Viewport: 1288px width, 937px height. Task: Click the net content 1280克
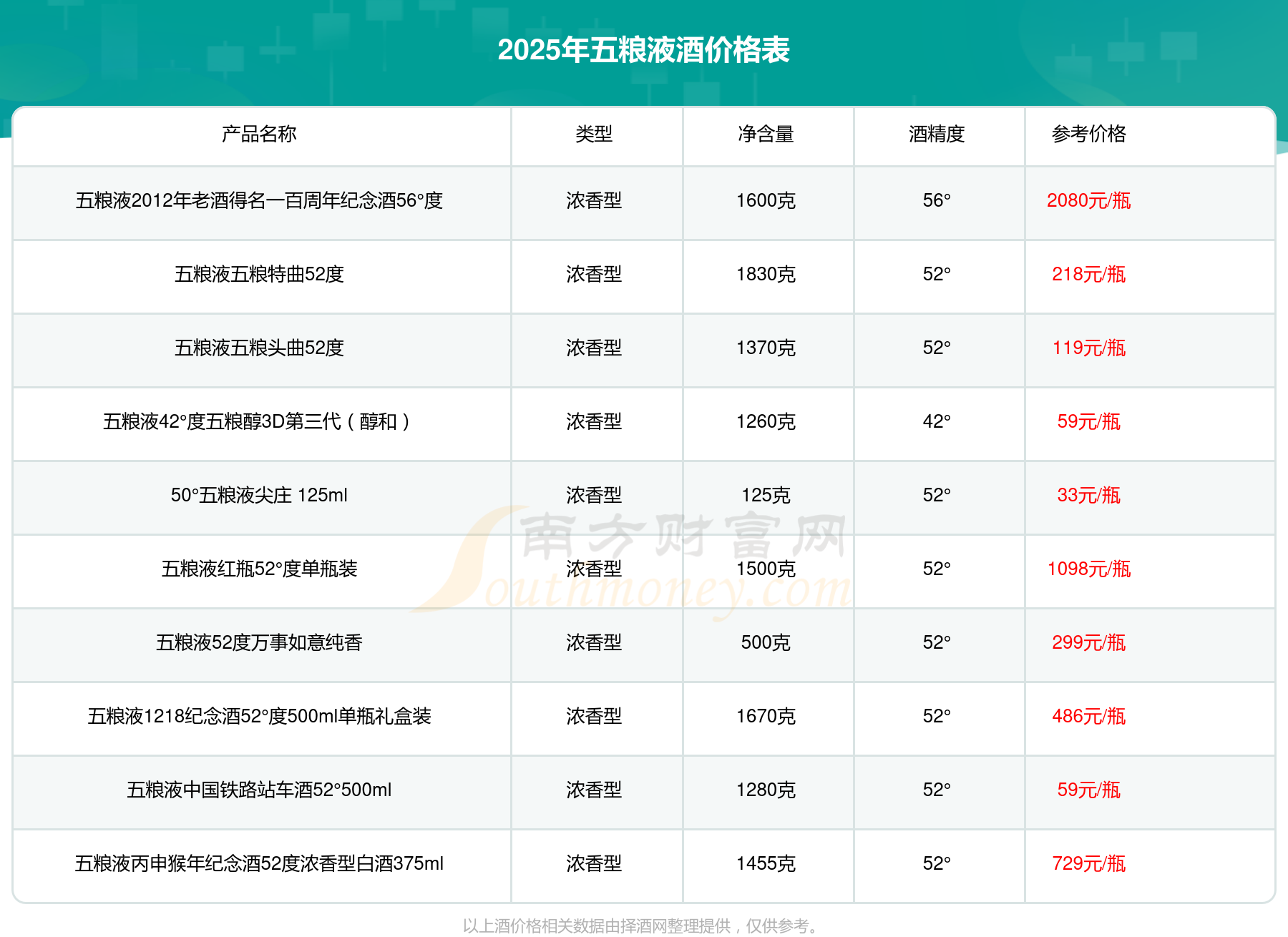pyautogui.click(x=766, y=790)
